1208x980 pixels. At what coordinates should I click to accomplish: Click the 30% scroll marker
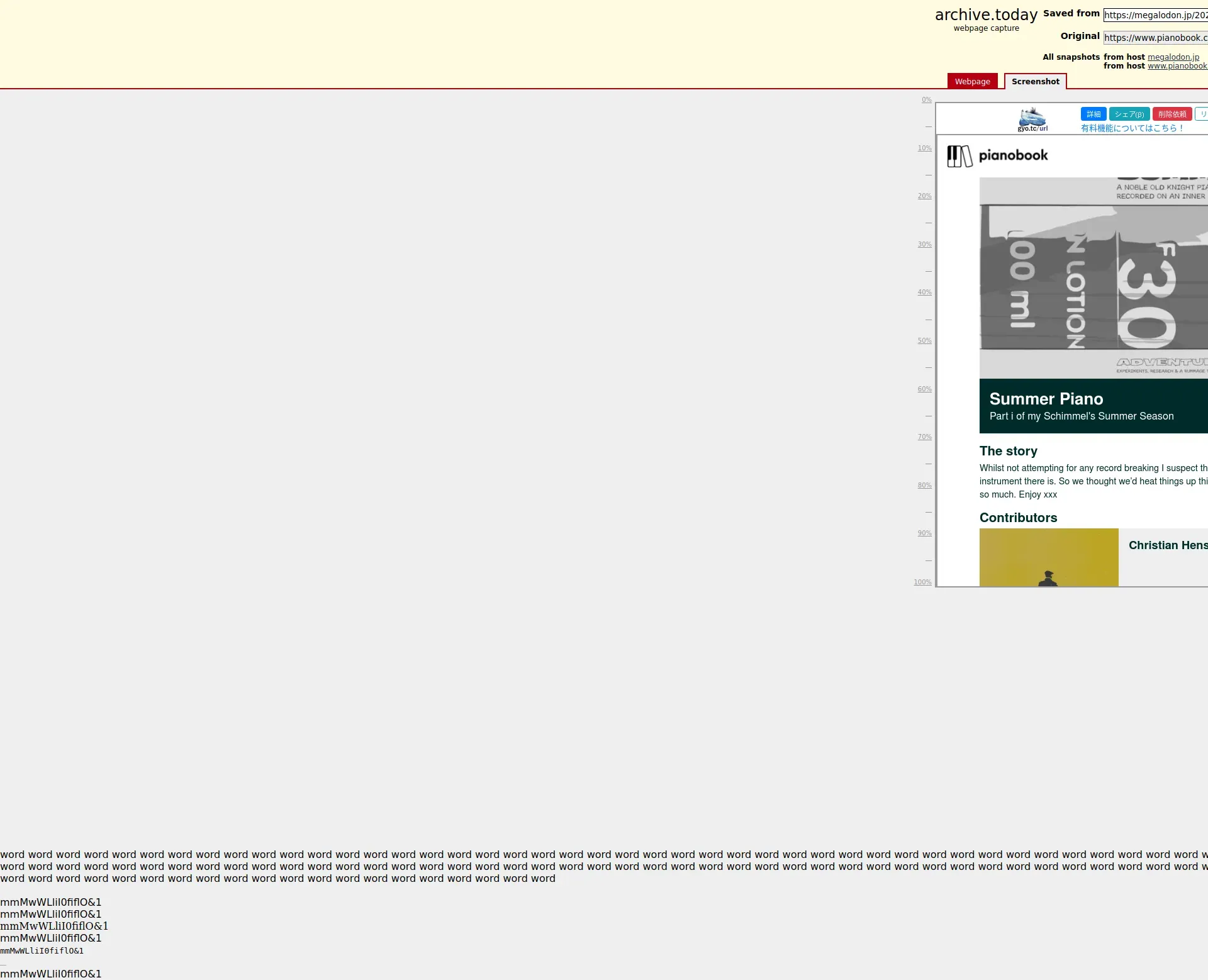[x=924, y=245]
